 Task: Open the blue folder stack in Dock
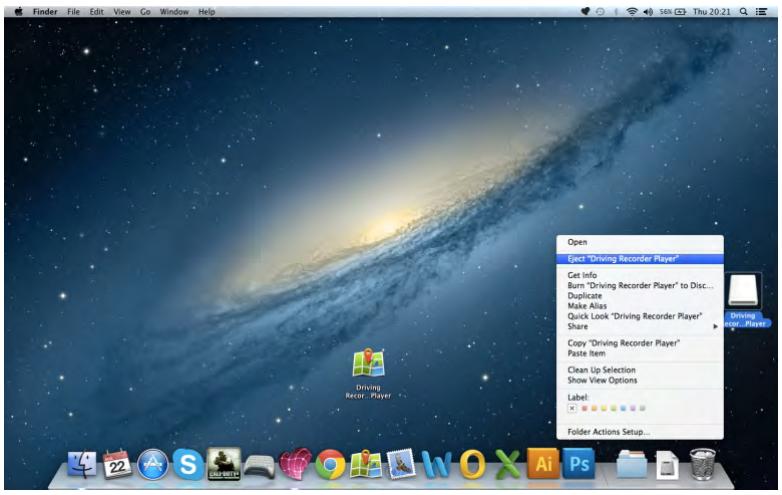(x=632, y=465)
